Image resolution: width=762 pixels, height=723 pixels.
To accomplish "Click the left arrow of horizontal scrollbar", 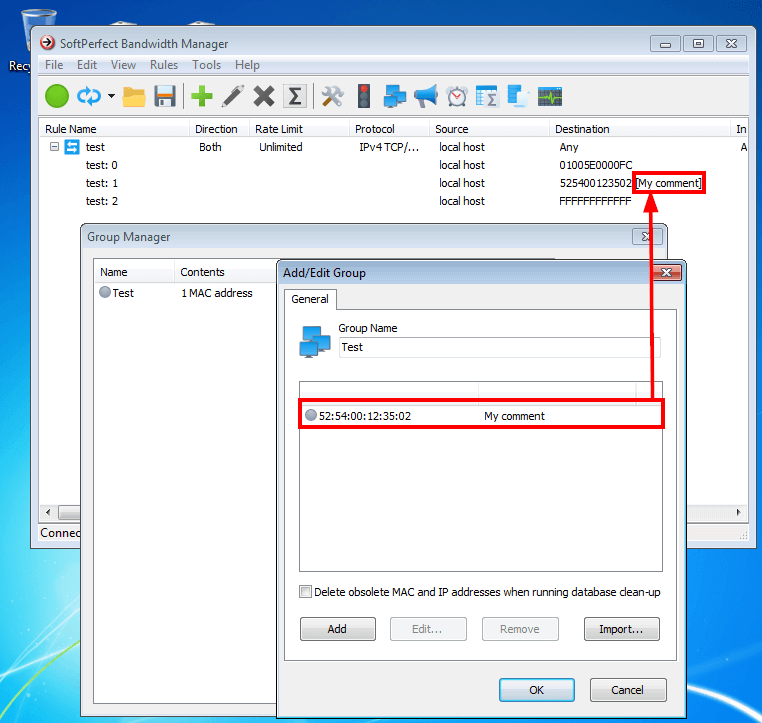I will 48,512.
